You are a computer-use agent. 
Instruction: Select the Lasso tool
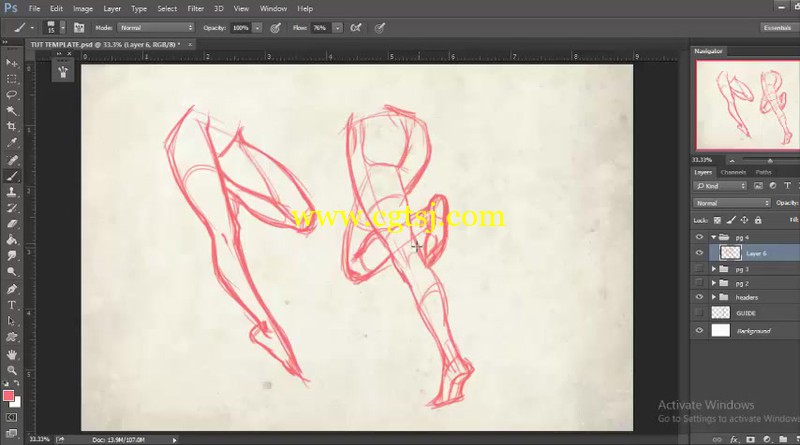pos(11,94)
